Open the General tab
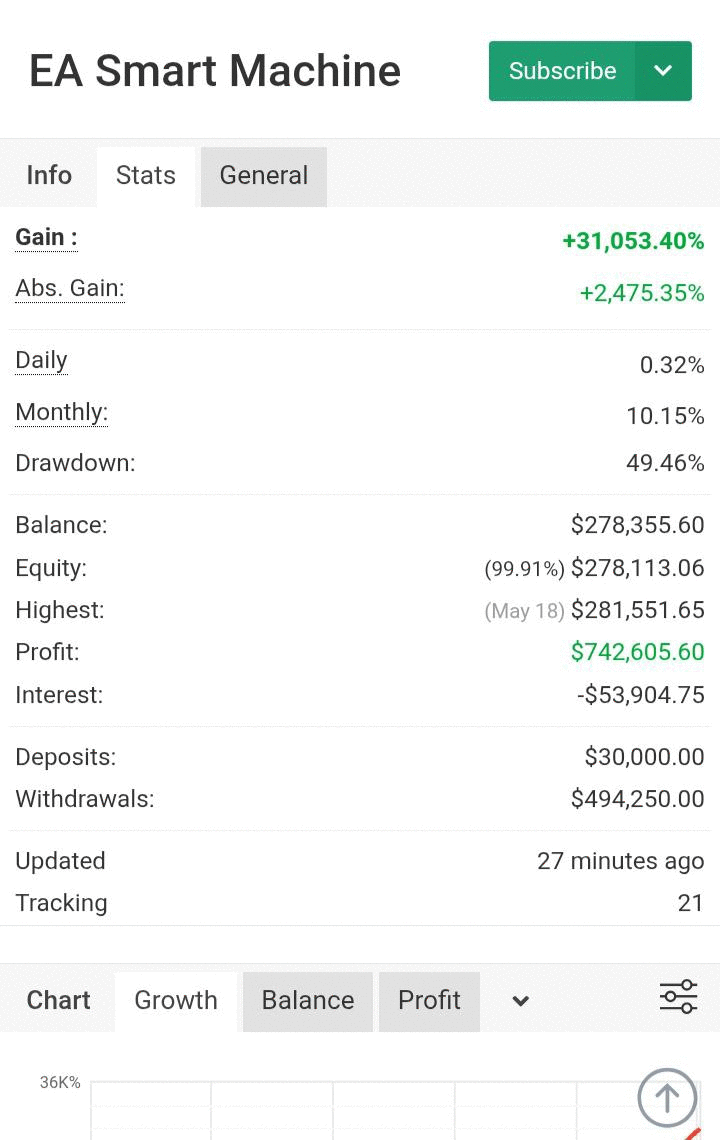The image size is (720, 1140). (x=264, y=176)
